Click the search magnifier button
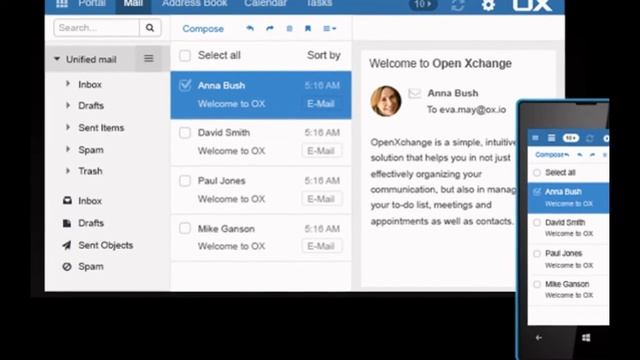This screenshot has height=360, width=640. (x=150, y=28)
